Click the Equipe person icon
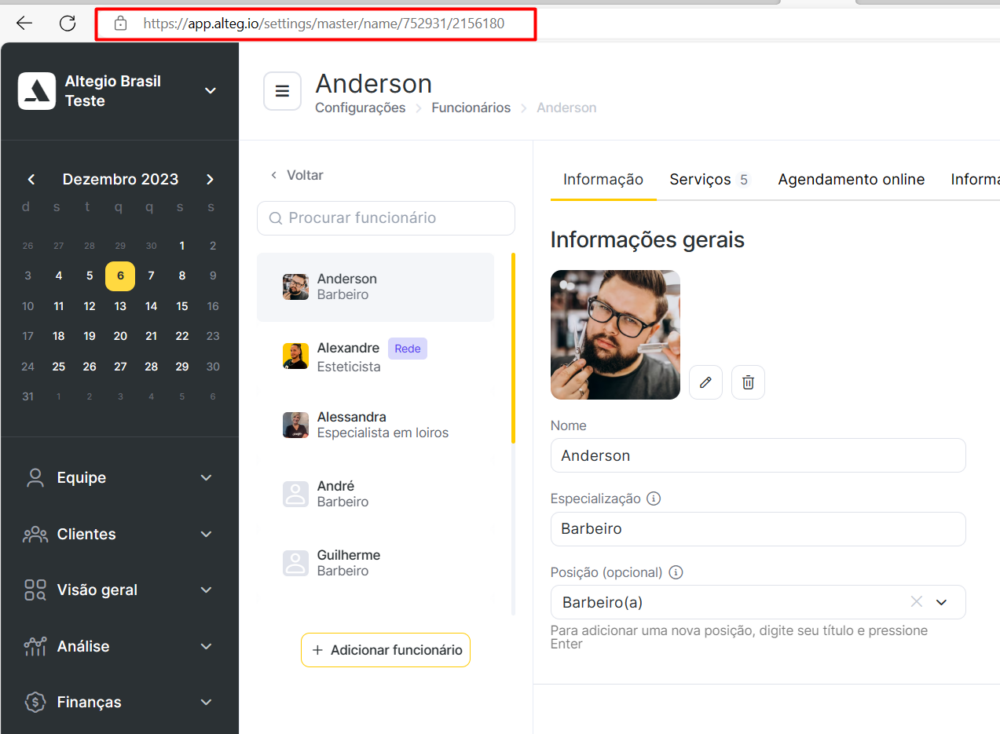 pos(35,478)
